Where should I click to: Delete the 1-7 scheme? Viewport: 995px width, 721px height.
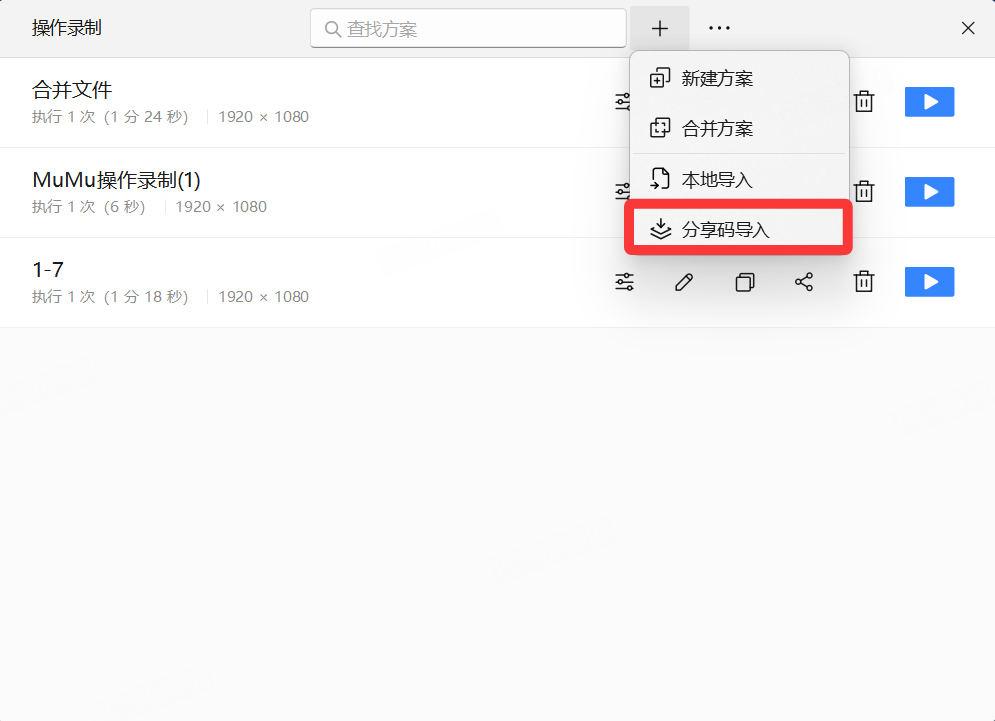864,282
